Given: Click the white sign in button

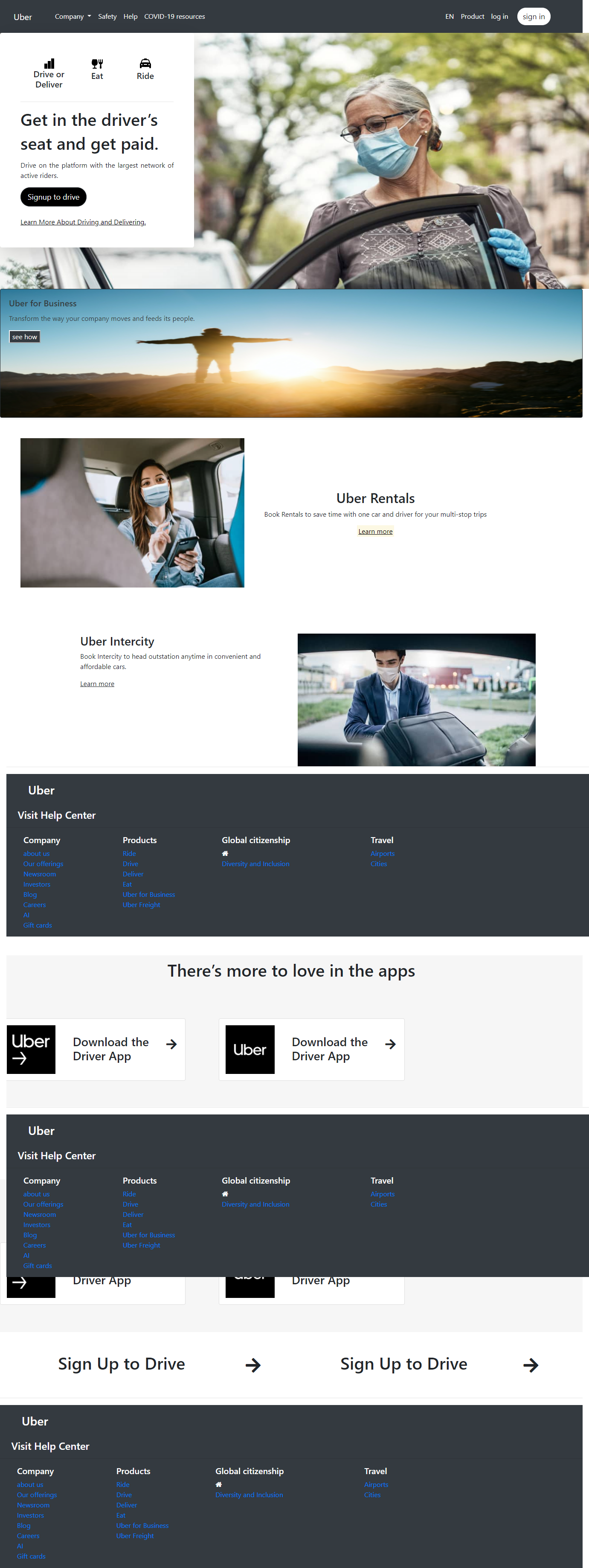Looking at the screenshot, I should coord(534,17).
